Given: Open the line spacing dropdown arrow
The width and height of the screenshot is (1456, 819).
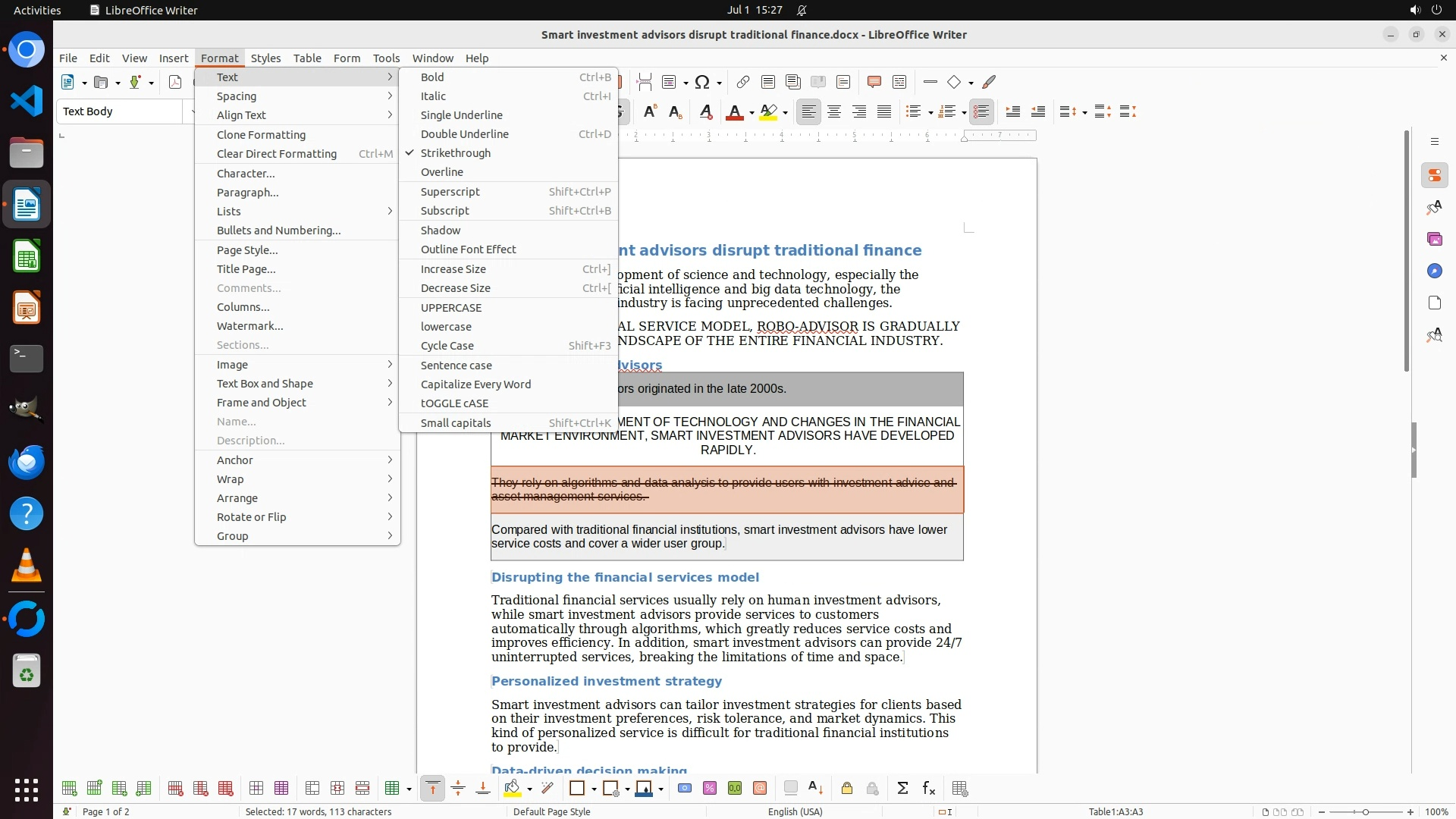Looking at the screenshot, I should click(x=1085, y=113).
